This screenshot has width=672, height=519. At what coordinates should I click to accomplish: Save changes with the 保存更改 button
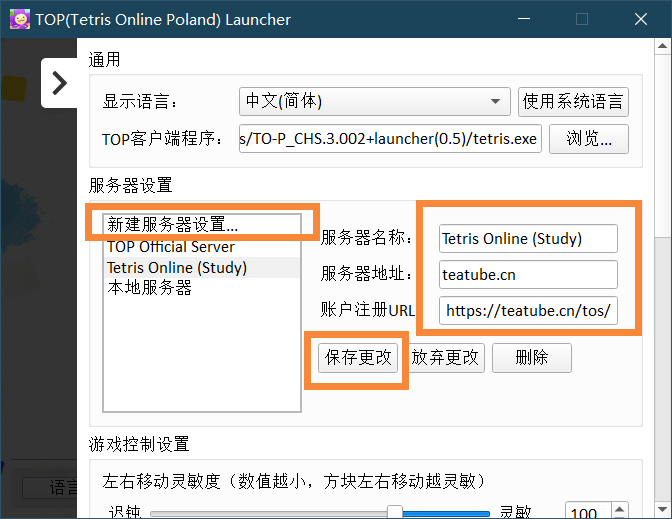tap(358, 358)
